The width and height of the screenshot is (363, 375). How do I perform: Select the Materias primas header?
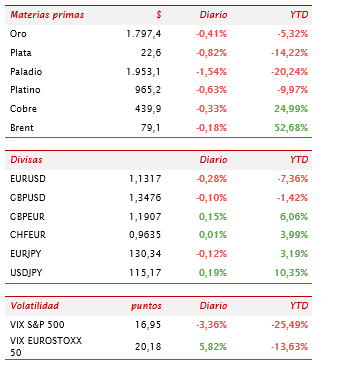[x=47, y=15]
